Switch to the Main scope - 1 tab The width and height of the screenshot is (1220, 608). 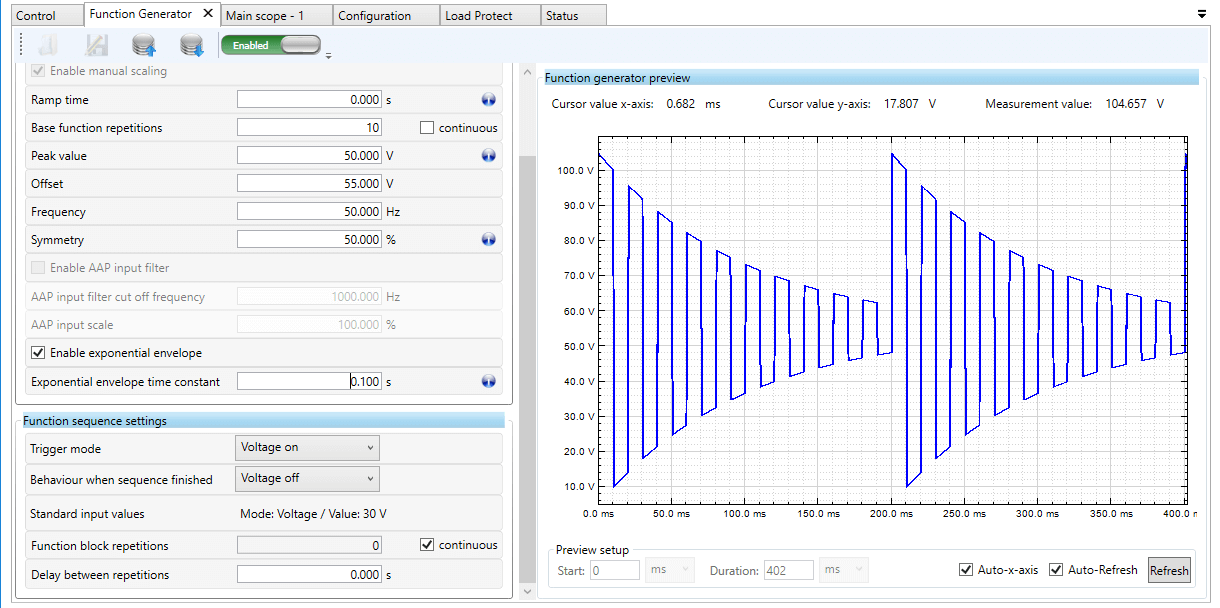pos(265,16)
